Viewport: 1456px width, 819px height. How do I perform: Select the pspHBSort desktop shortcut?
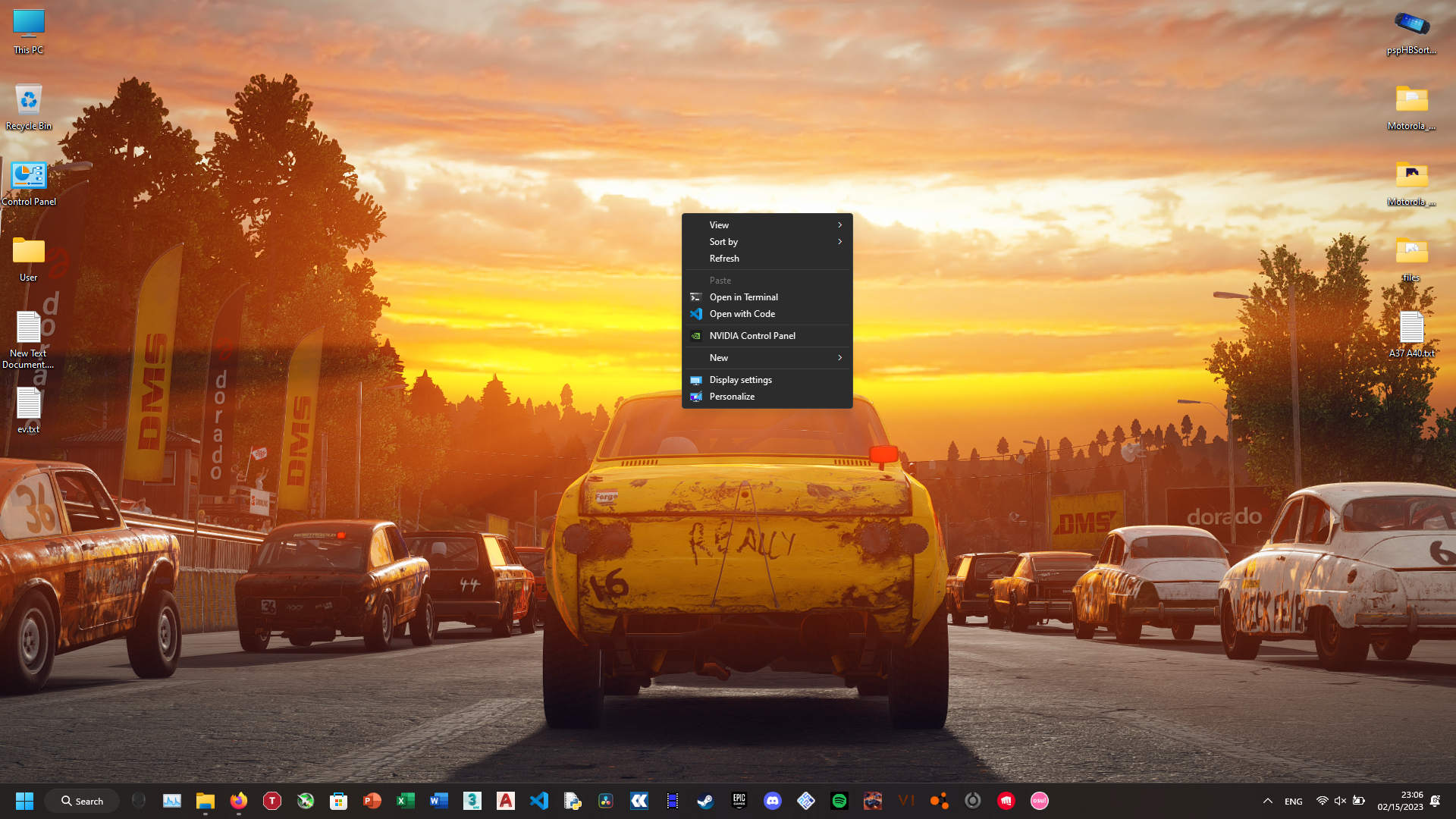click(x=1411, y=32)
